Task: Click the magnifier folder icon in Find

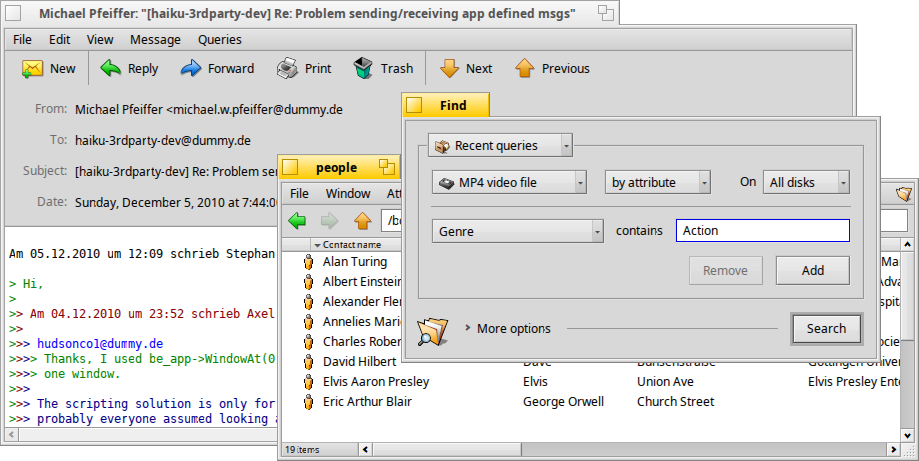Action: [x=433, y=330]
